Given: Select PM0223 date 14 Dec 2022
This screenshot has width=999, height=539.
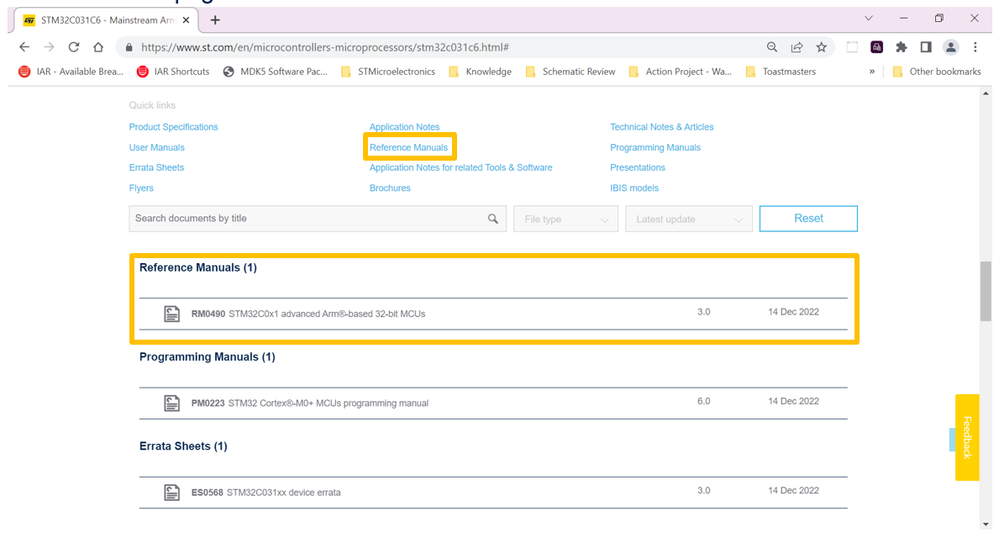Looking at the screenshot, I should coord(793,401).
